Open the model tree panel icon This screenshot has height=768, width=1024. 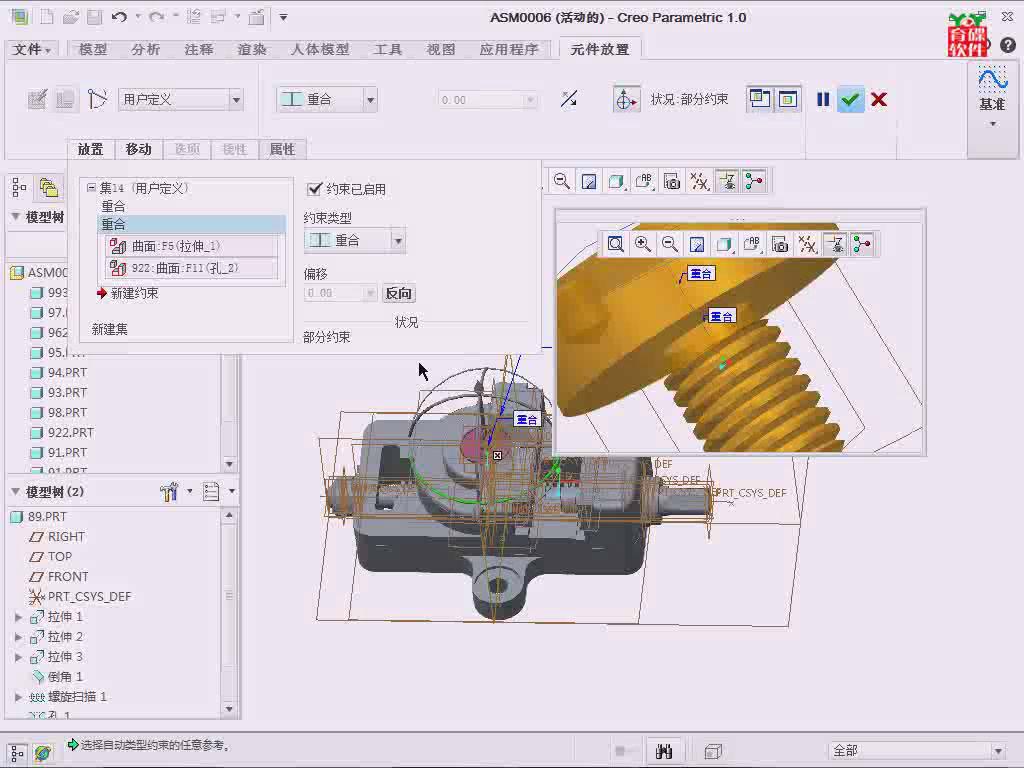tap(19, 188)
